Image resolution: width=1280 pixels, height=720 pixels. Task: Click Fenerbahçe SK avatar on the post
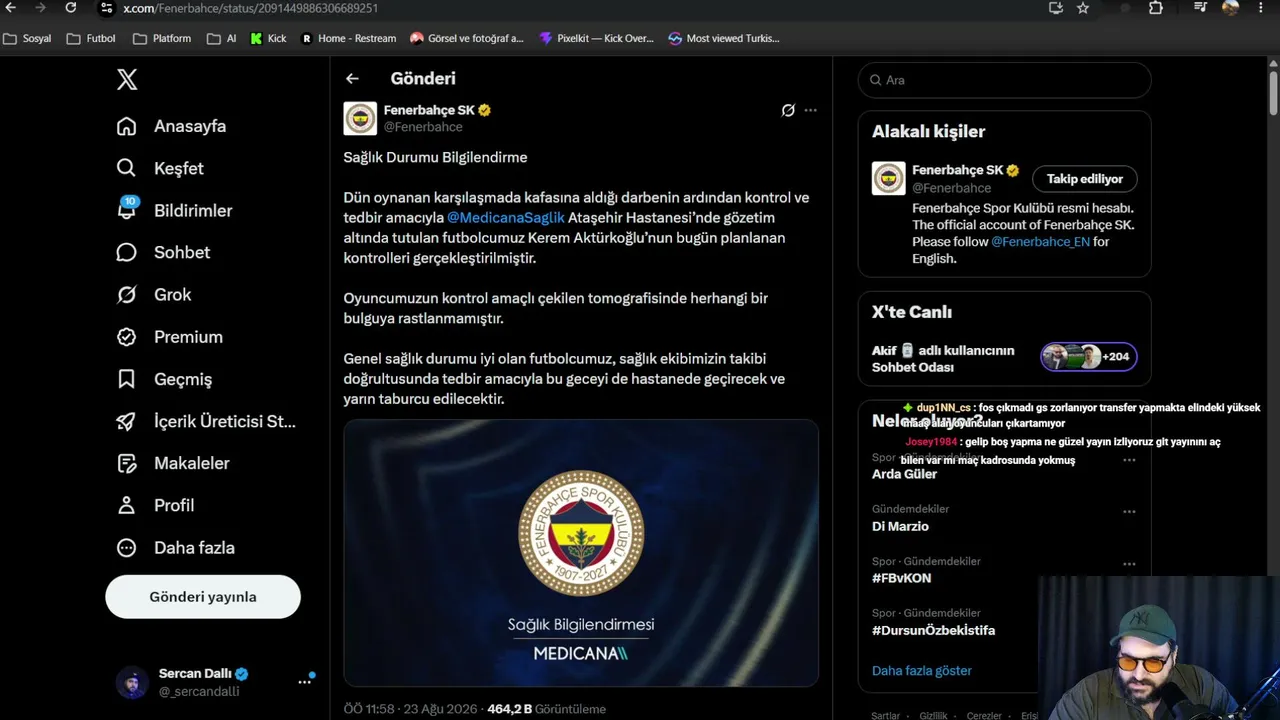click(x=360, y=118)
